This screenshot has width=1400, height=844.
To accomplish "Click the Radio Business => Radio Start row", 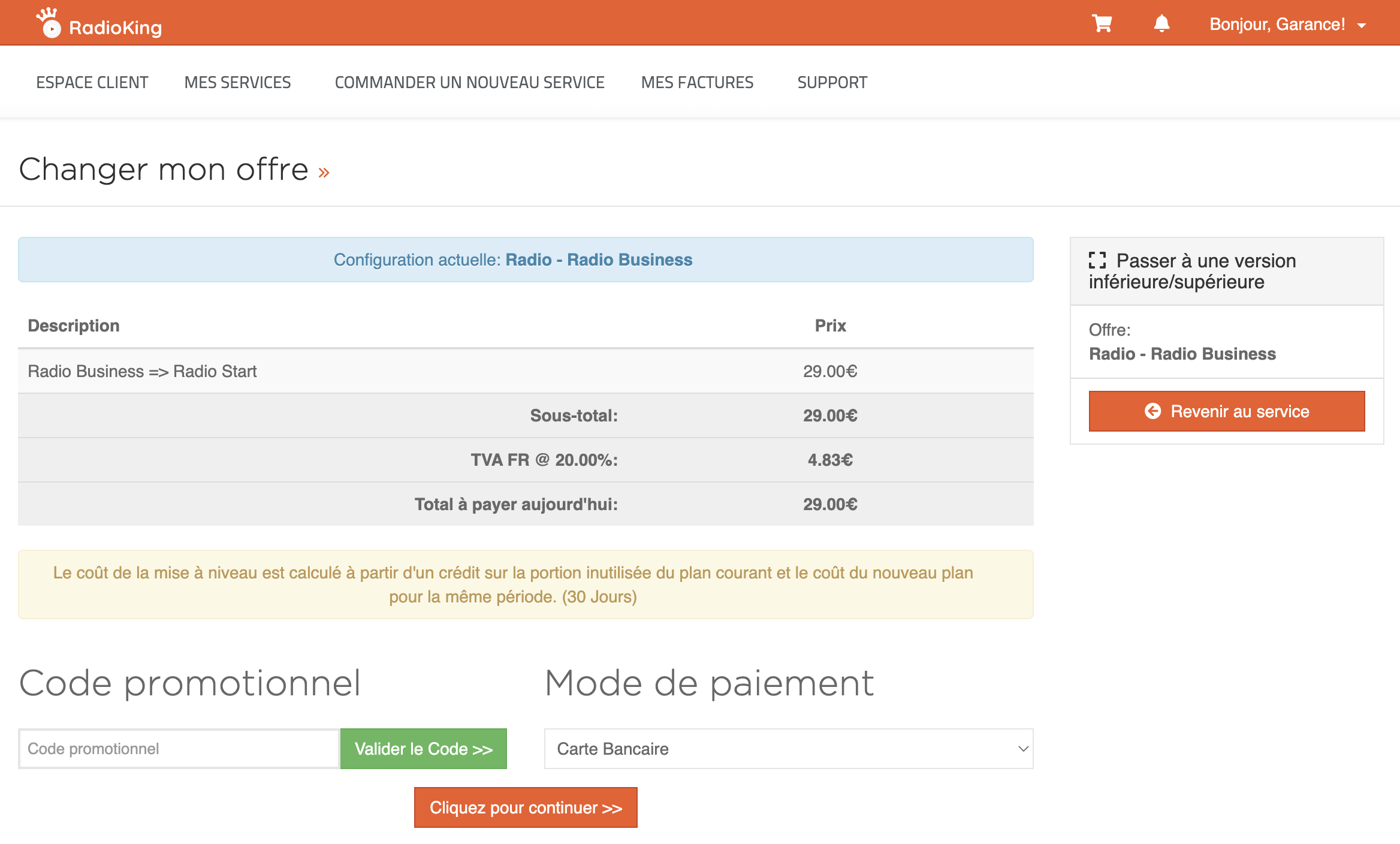I will tap(526, 371).
